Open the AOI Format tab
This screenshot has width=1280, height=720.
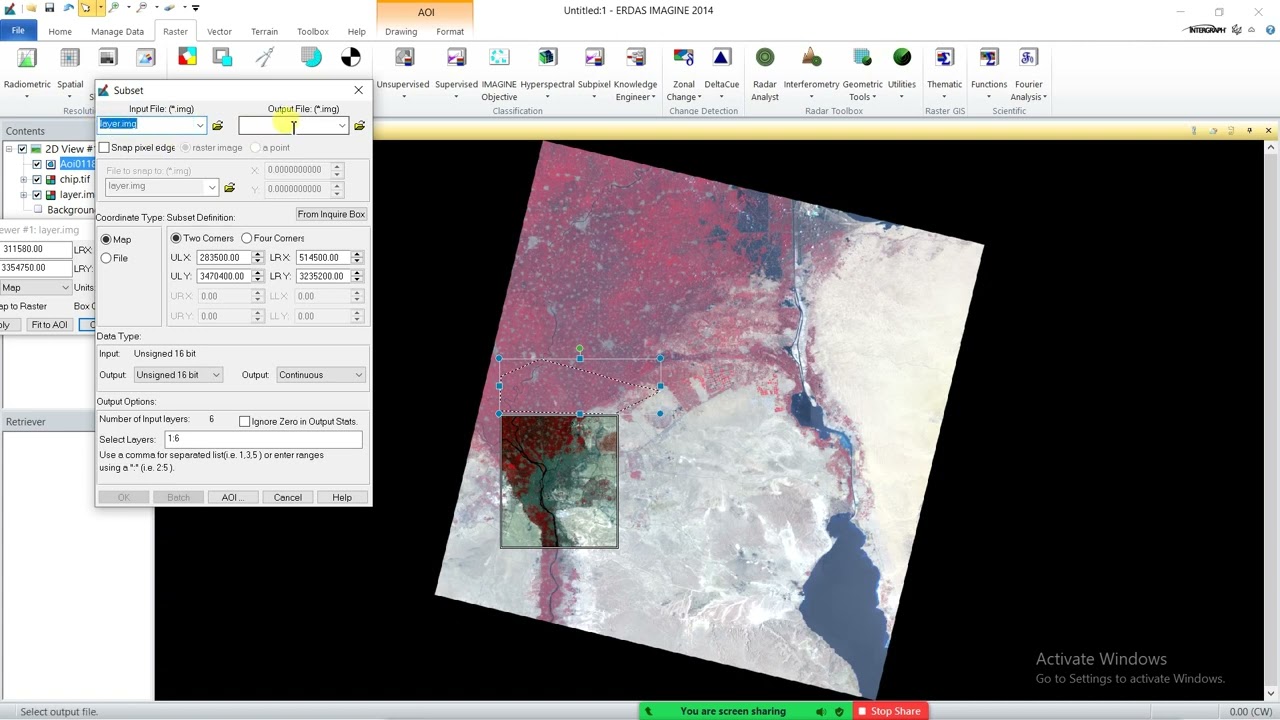click(450, 32)
